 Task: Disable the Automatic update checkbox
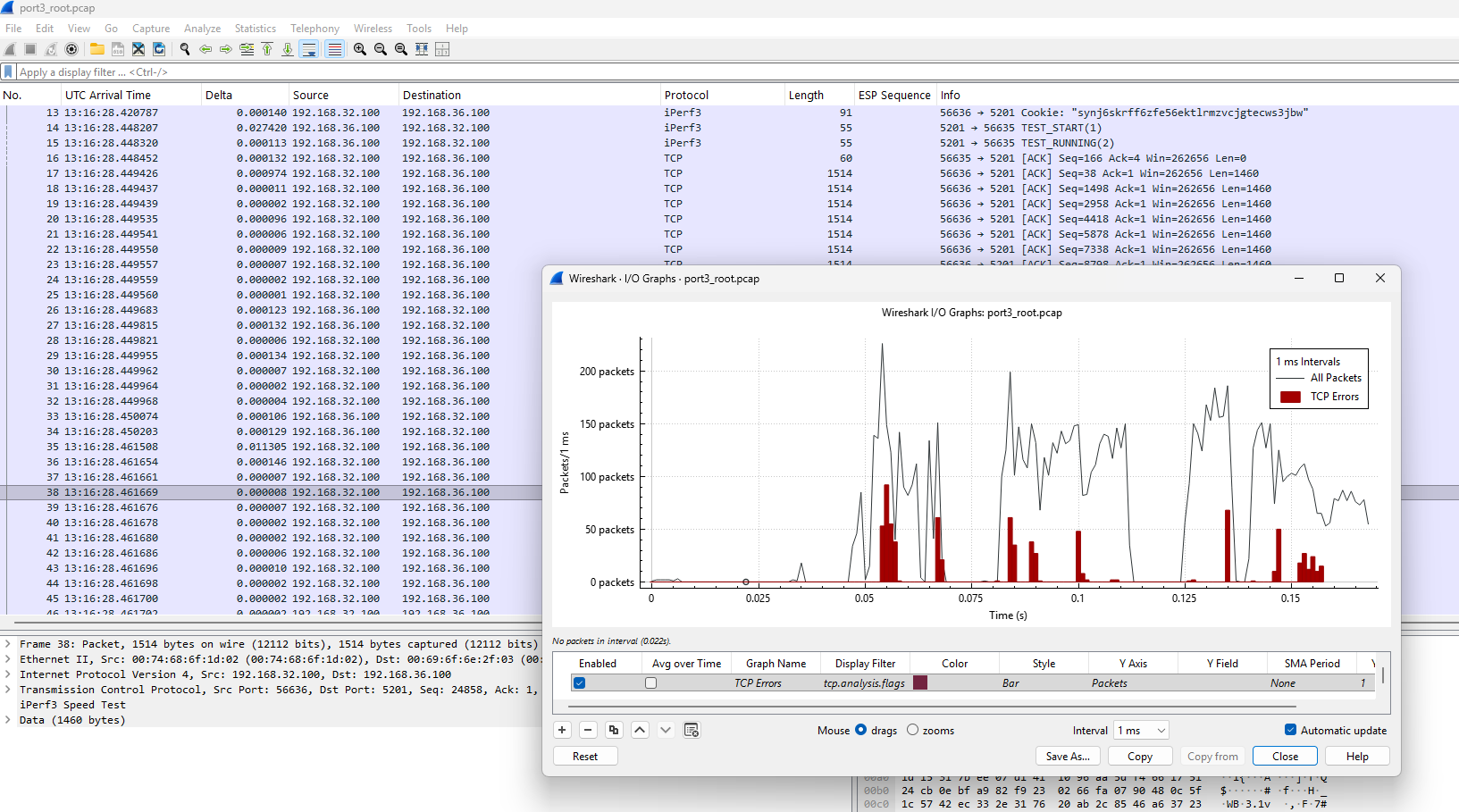point(1290,730)
